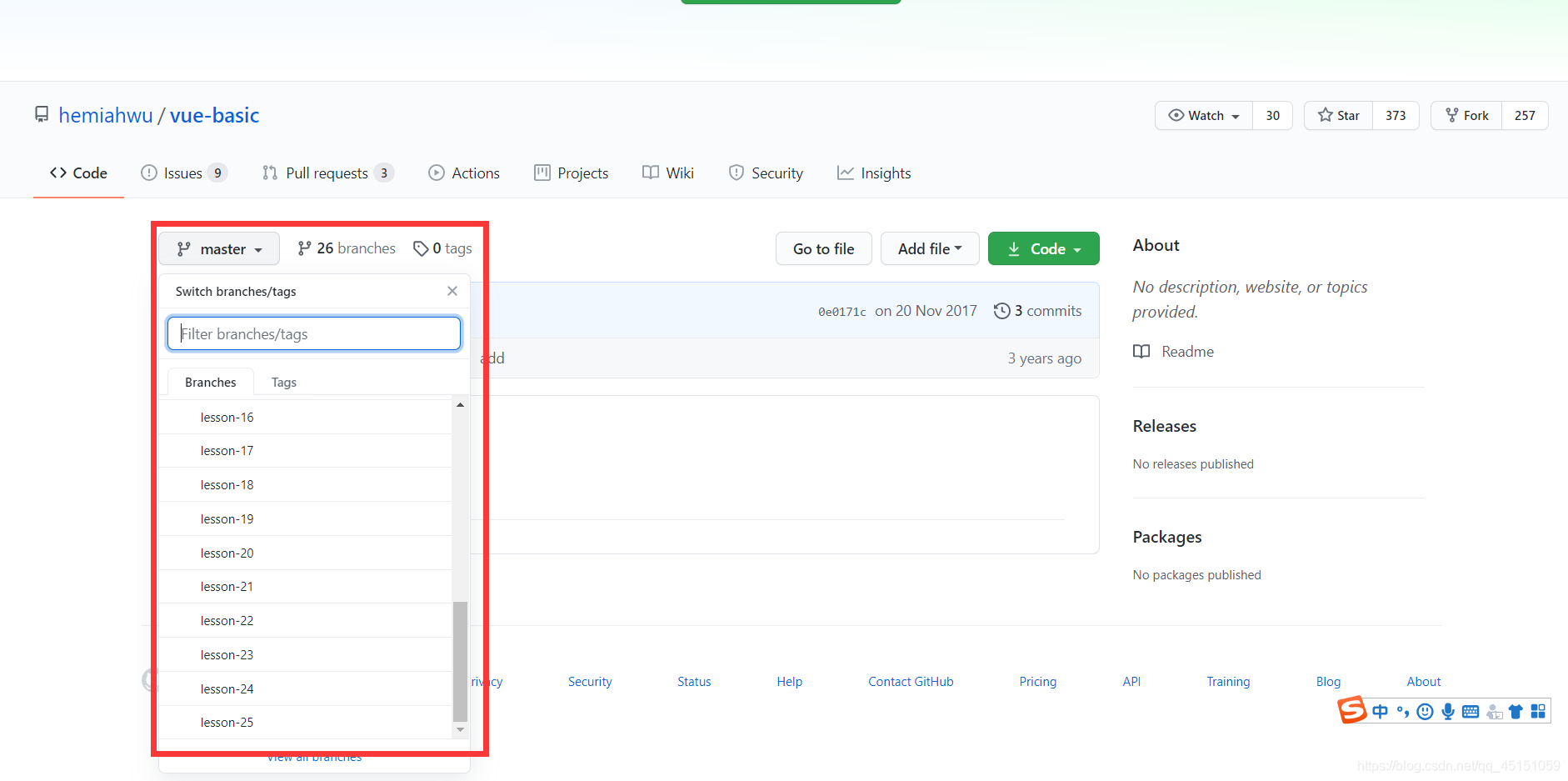This screenshot has width=1568, height=781.
Task: Switch to branch lesson-20
Action: pyautogui.click(x=306, y=553)
